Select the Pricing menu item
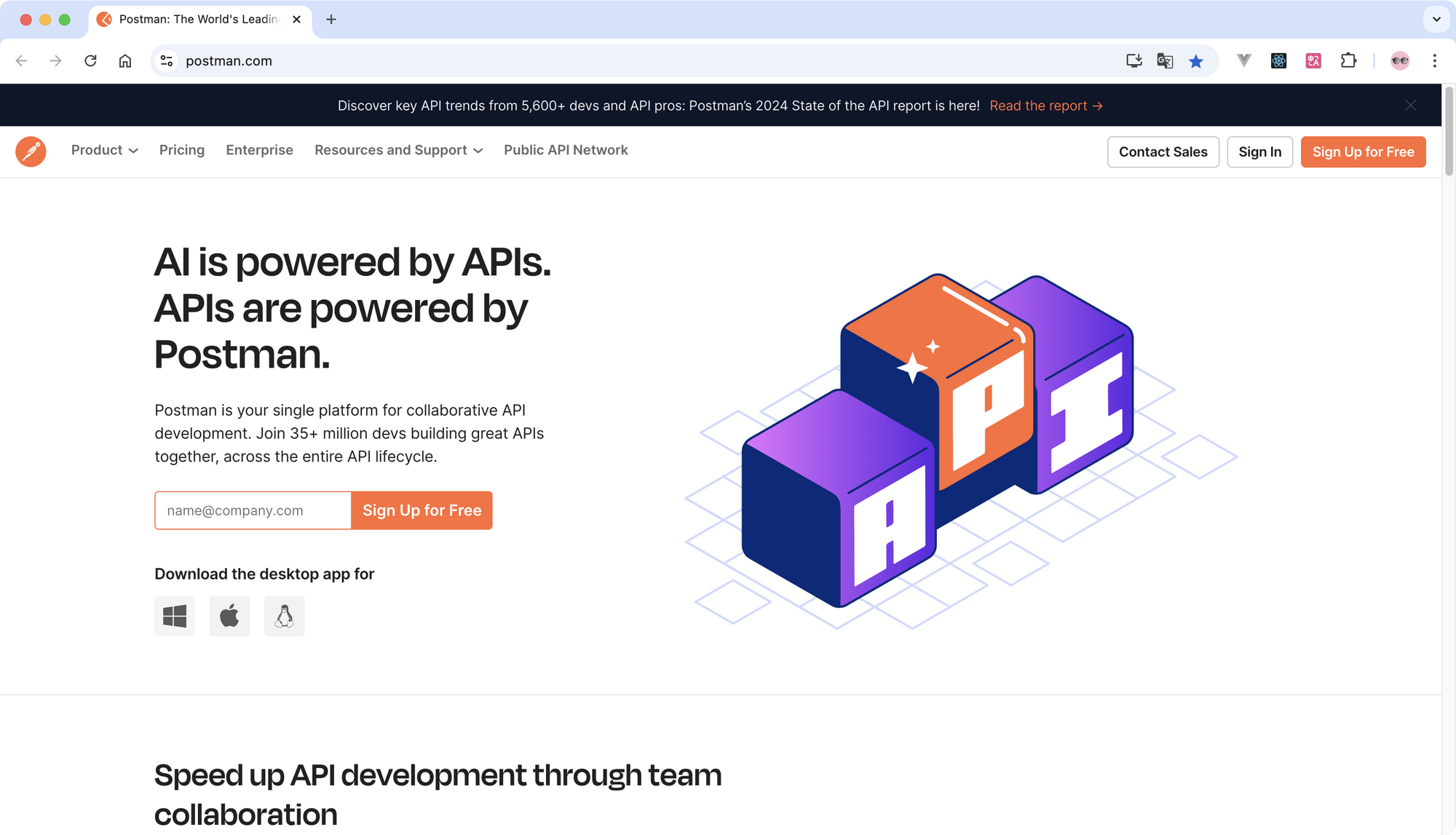This screenshot has height=835, width=1456. click(181, 150)
